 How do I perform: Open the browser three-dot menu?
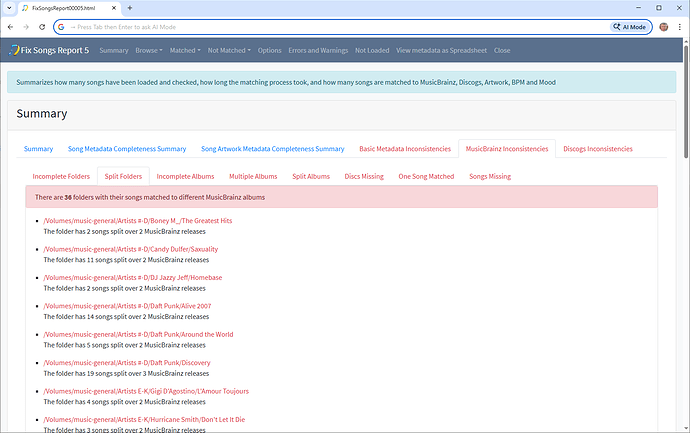tap(680, 27)
